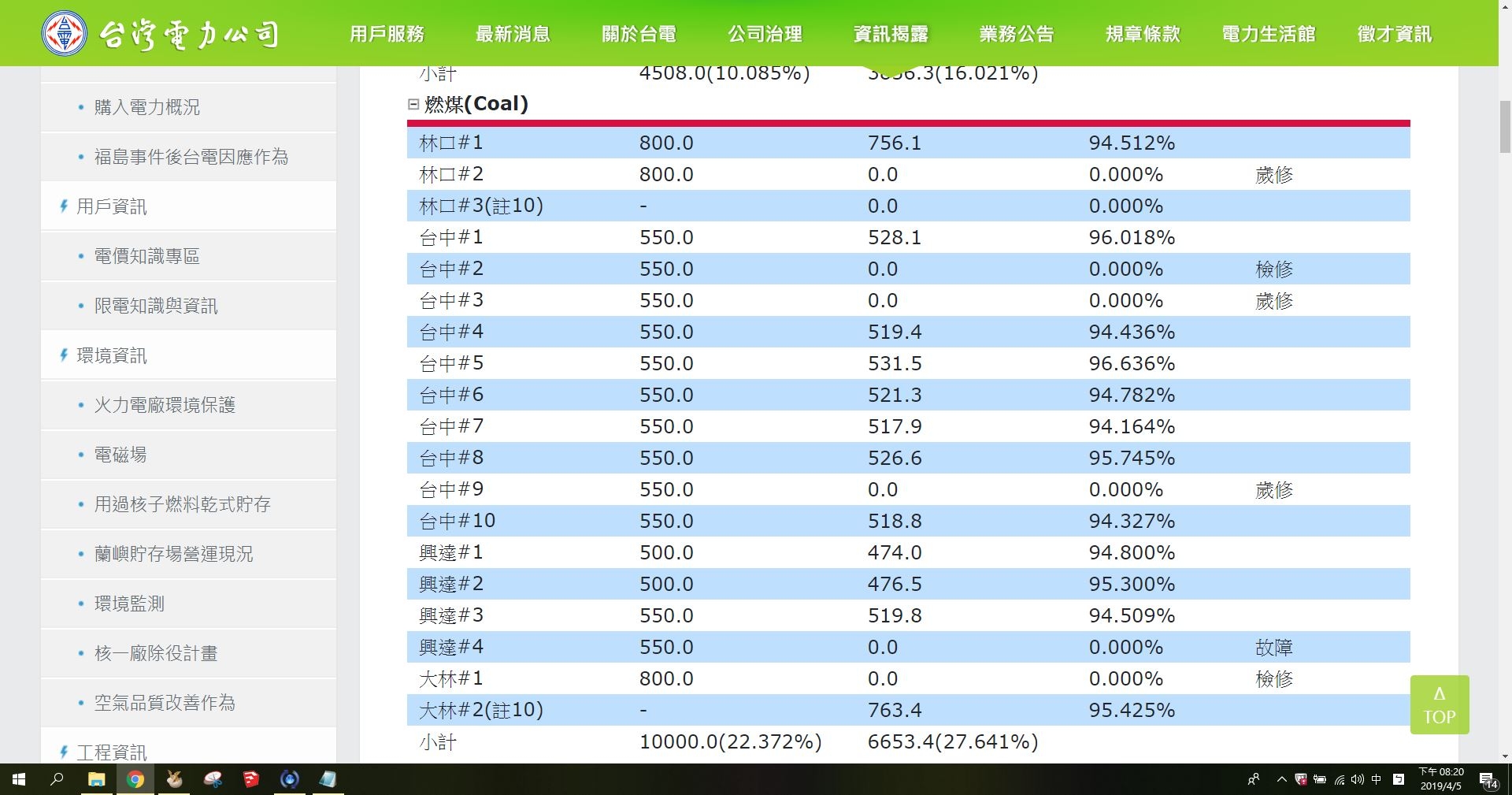Click the 96.636% value for 台中#5
1512x795 pixels.
click(1132, 363)
